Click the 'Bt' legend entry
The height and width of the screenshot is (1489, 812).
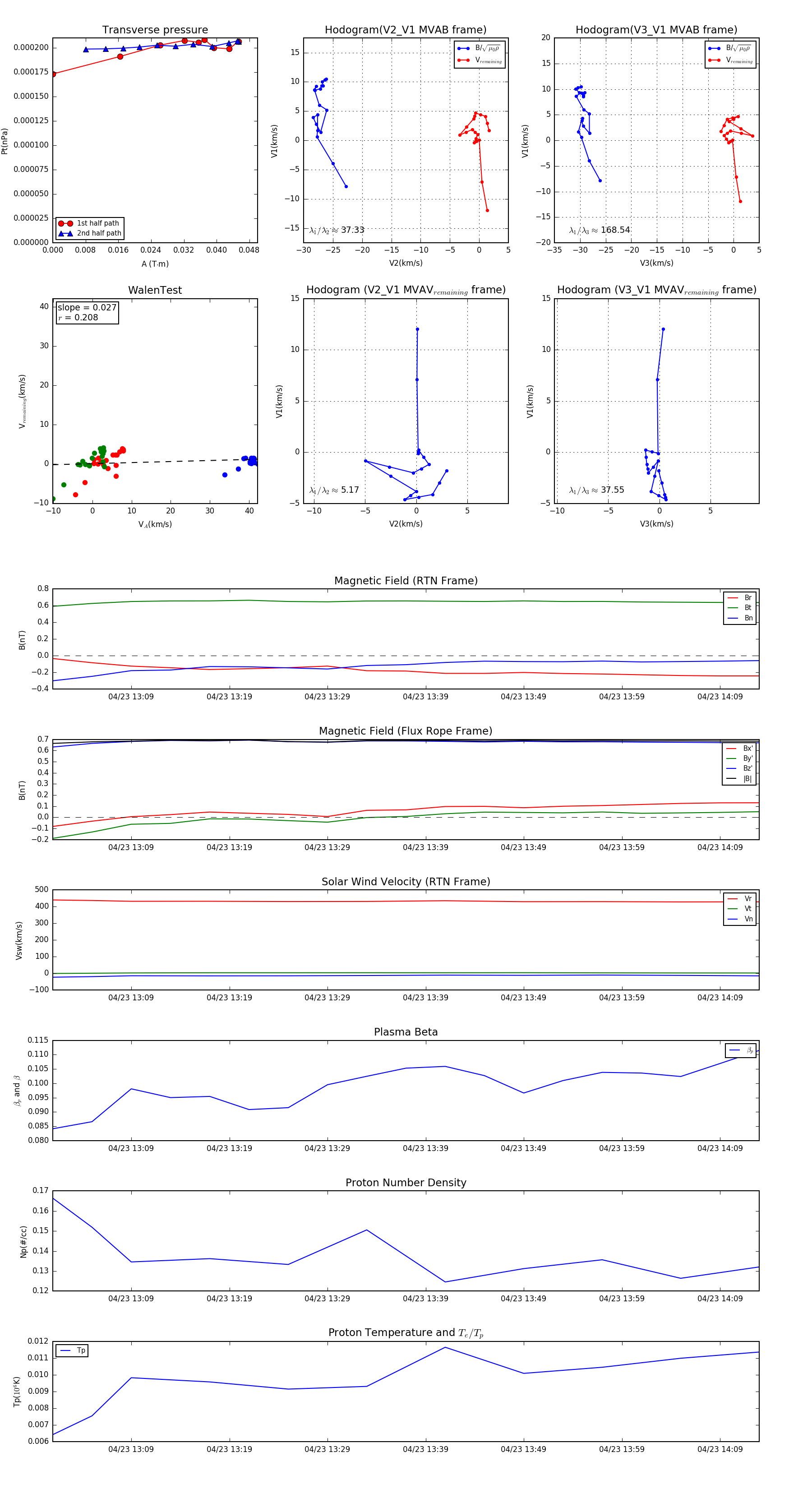[x=740, y=607]
